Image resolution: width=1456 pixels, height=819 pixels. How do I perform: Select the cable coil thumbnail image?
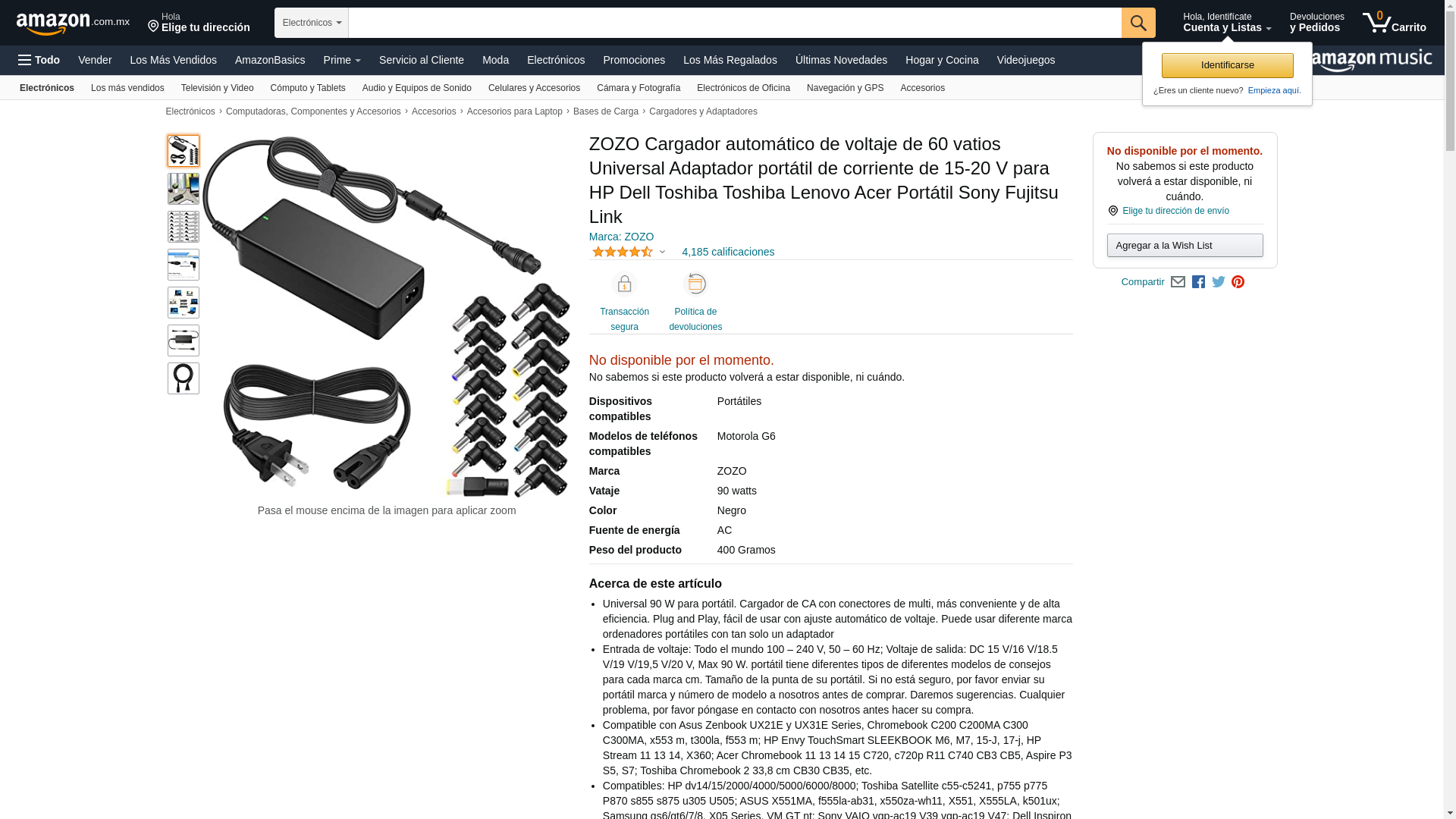(184, 378)
